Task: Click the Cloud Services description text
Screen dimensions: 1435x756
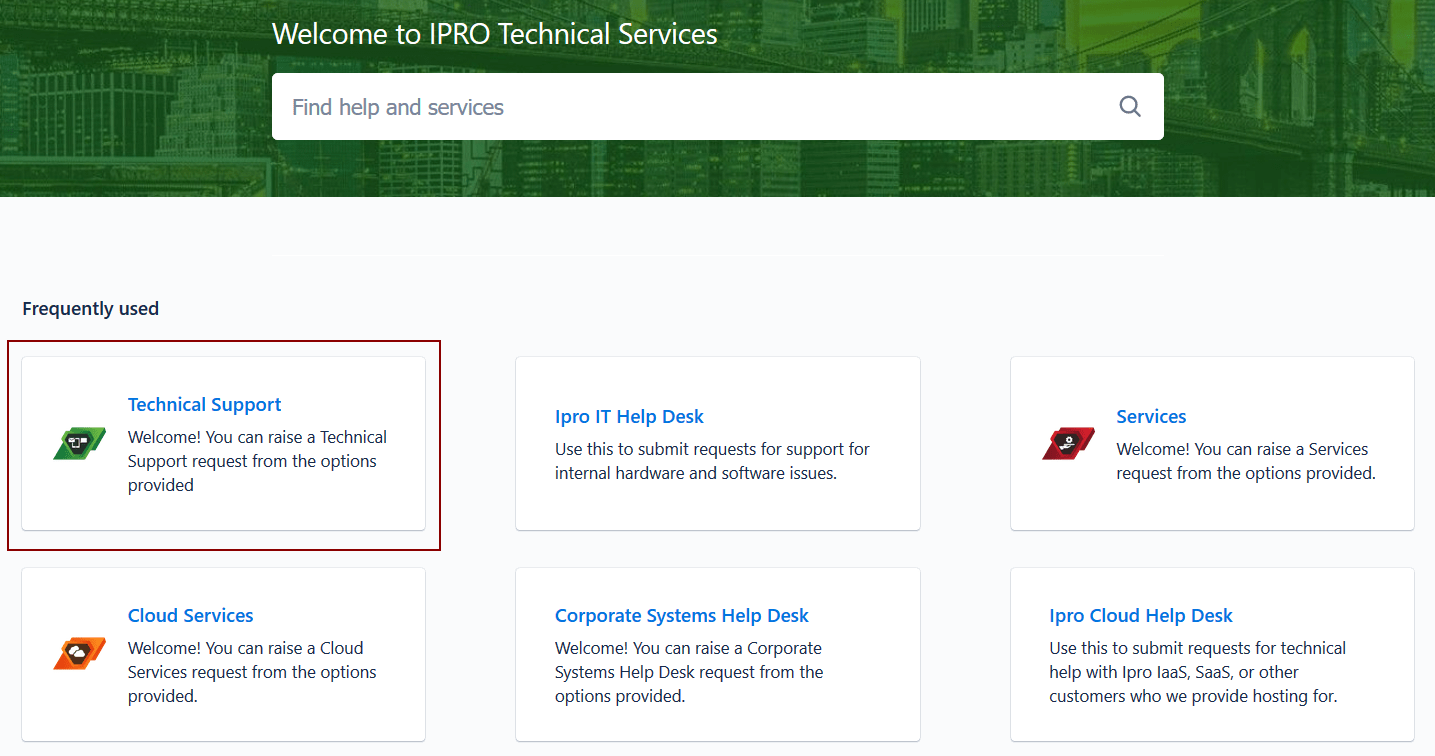Action: click(252, 672)
